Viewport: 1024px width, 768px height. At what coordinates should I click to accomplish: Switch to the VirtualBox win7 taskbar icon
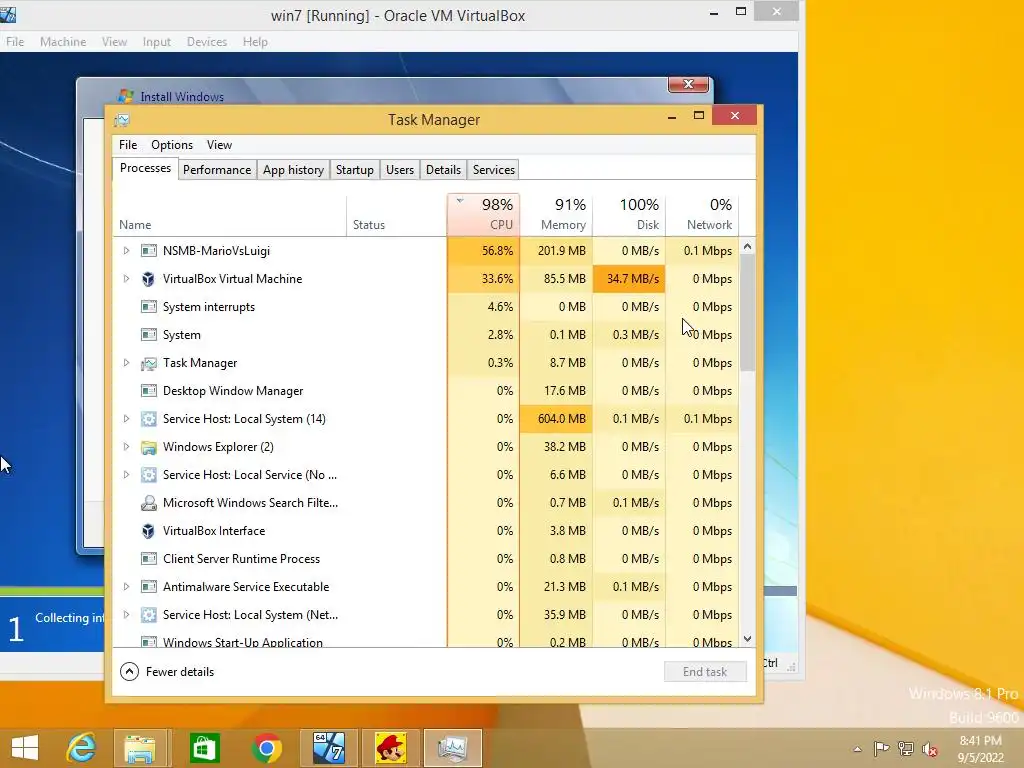(x=328, y=748)
